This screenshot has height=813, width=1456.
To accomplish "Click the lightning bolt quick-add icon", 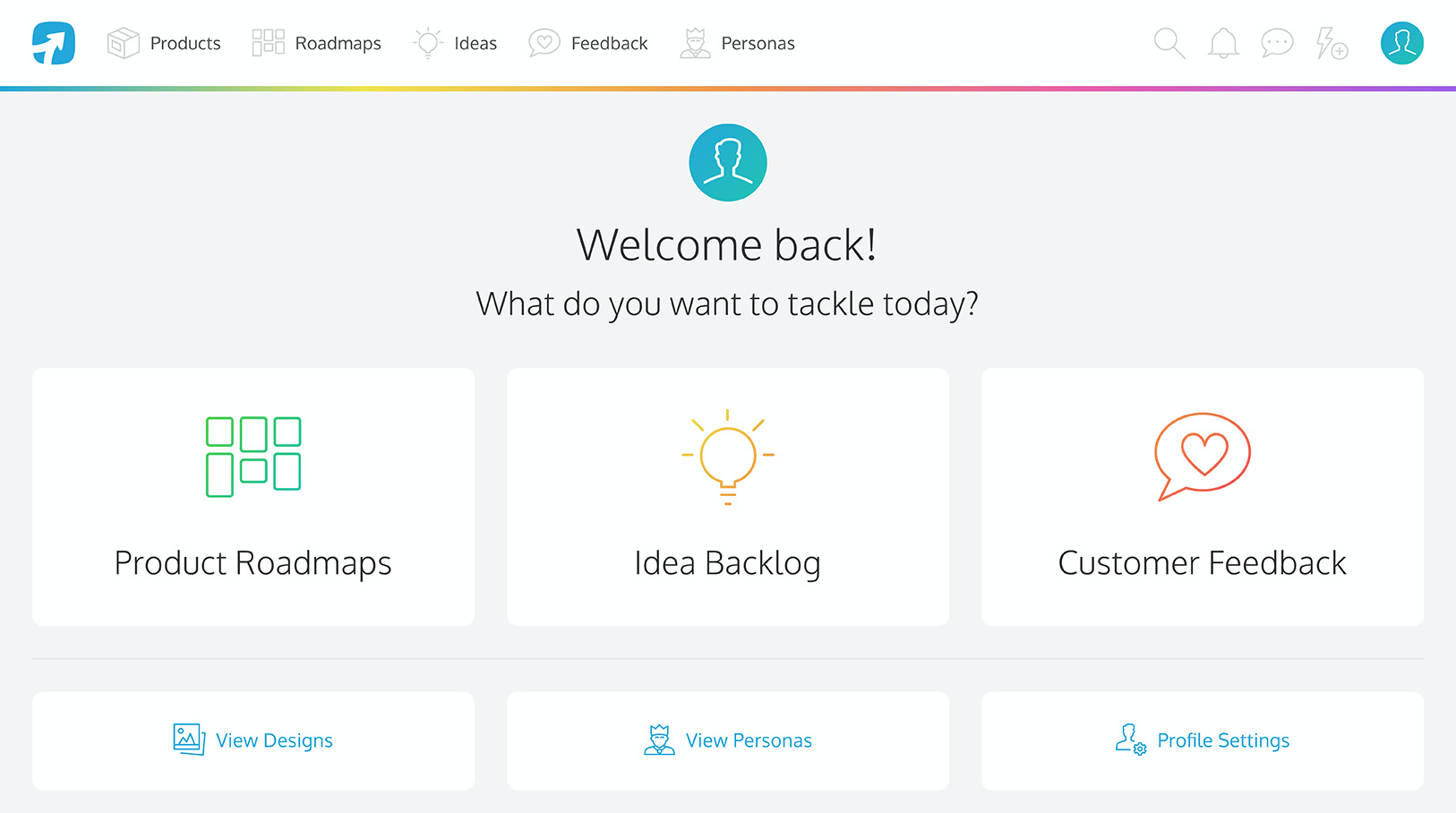I will pyautogui.click(x=1332, y=43).
